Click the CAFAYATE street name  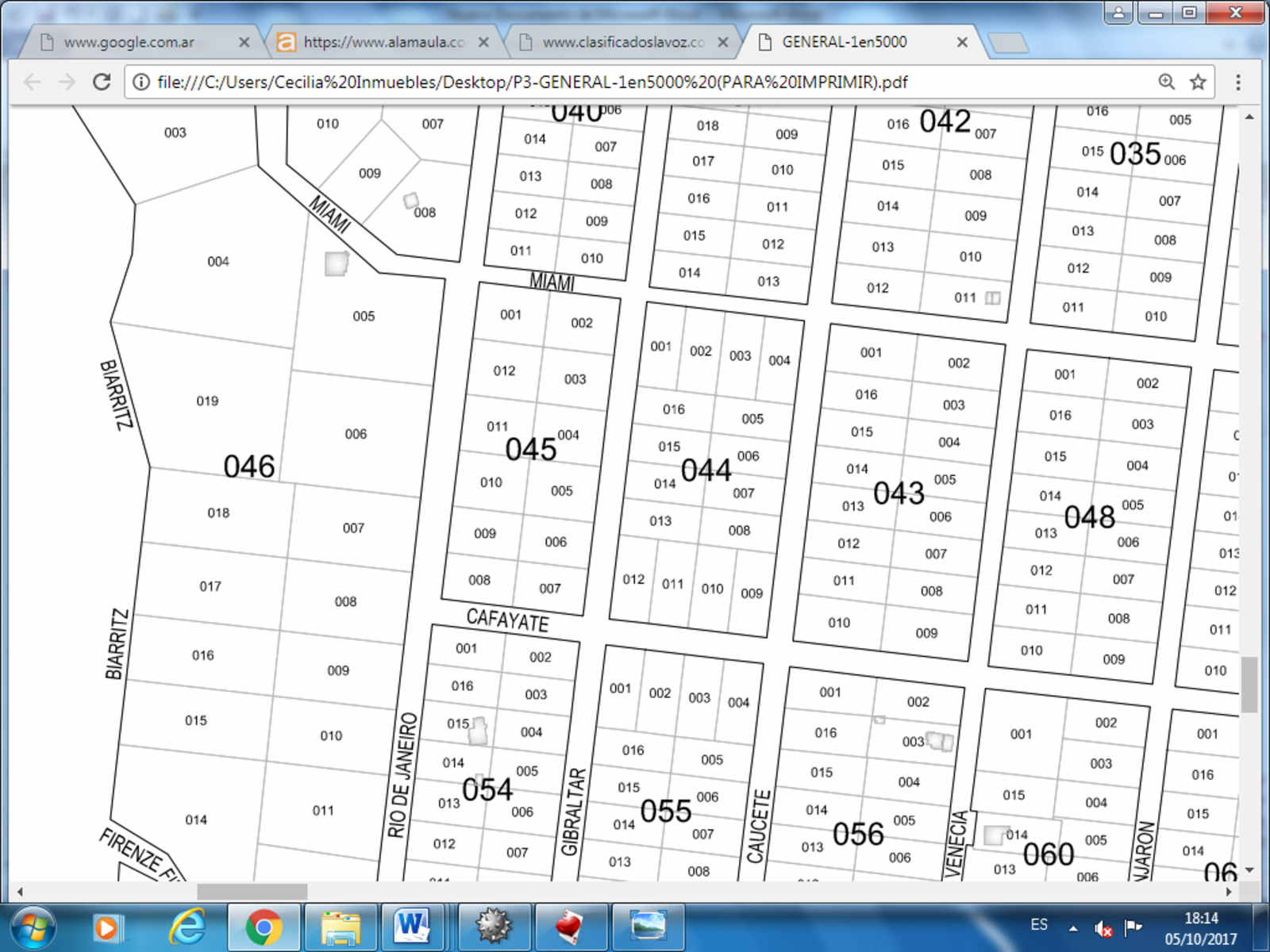[x=507, y=620]
